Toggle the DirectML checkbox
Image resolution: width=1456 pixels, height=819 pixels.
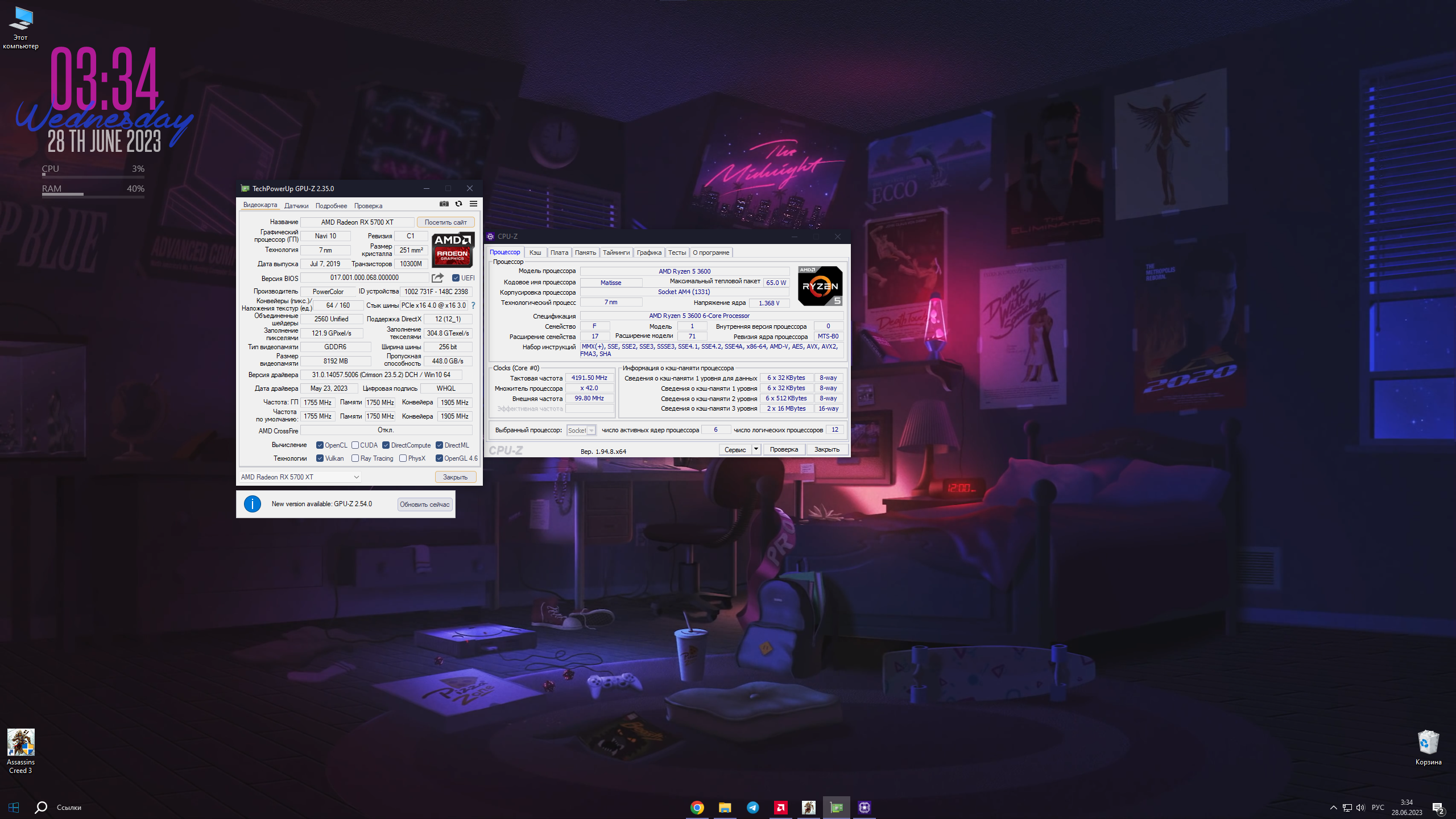[x=439, y=445]
